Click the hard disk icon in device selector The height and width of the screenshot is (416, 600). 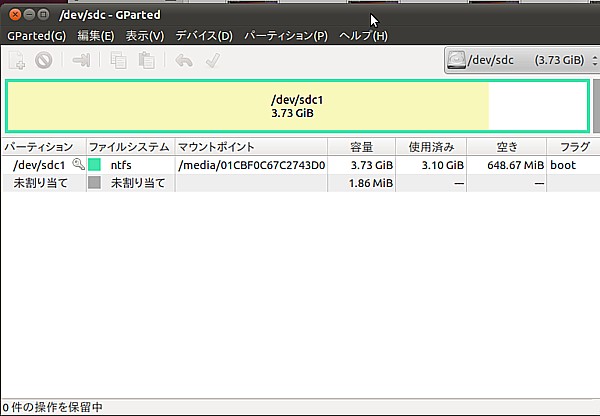[x=456, y=60]
